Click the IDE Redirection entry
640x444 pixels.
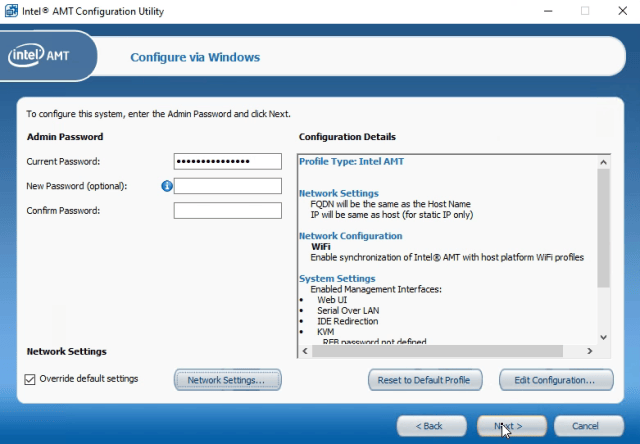click(348, 321)
